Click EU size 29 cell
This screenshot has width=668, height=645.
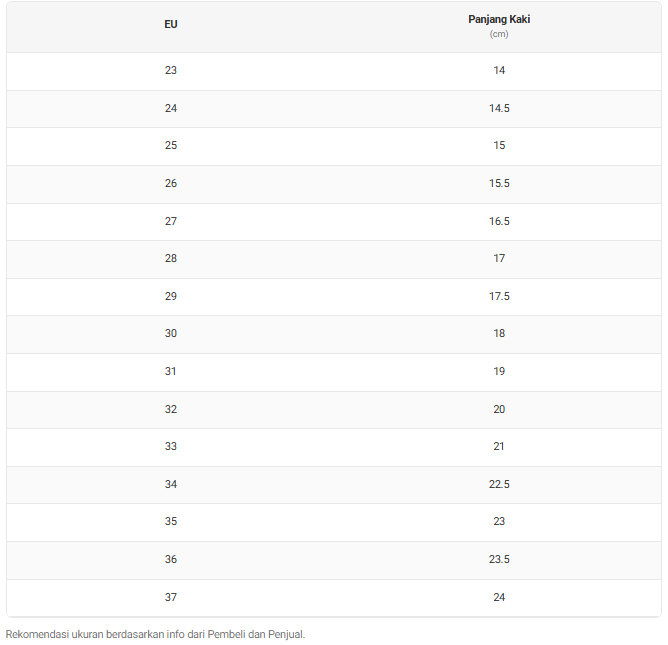tap(171, 296)
